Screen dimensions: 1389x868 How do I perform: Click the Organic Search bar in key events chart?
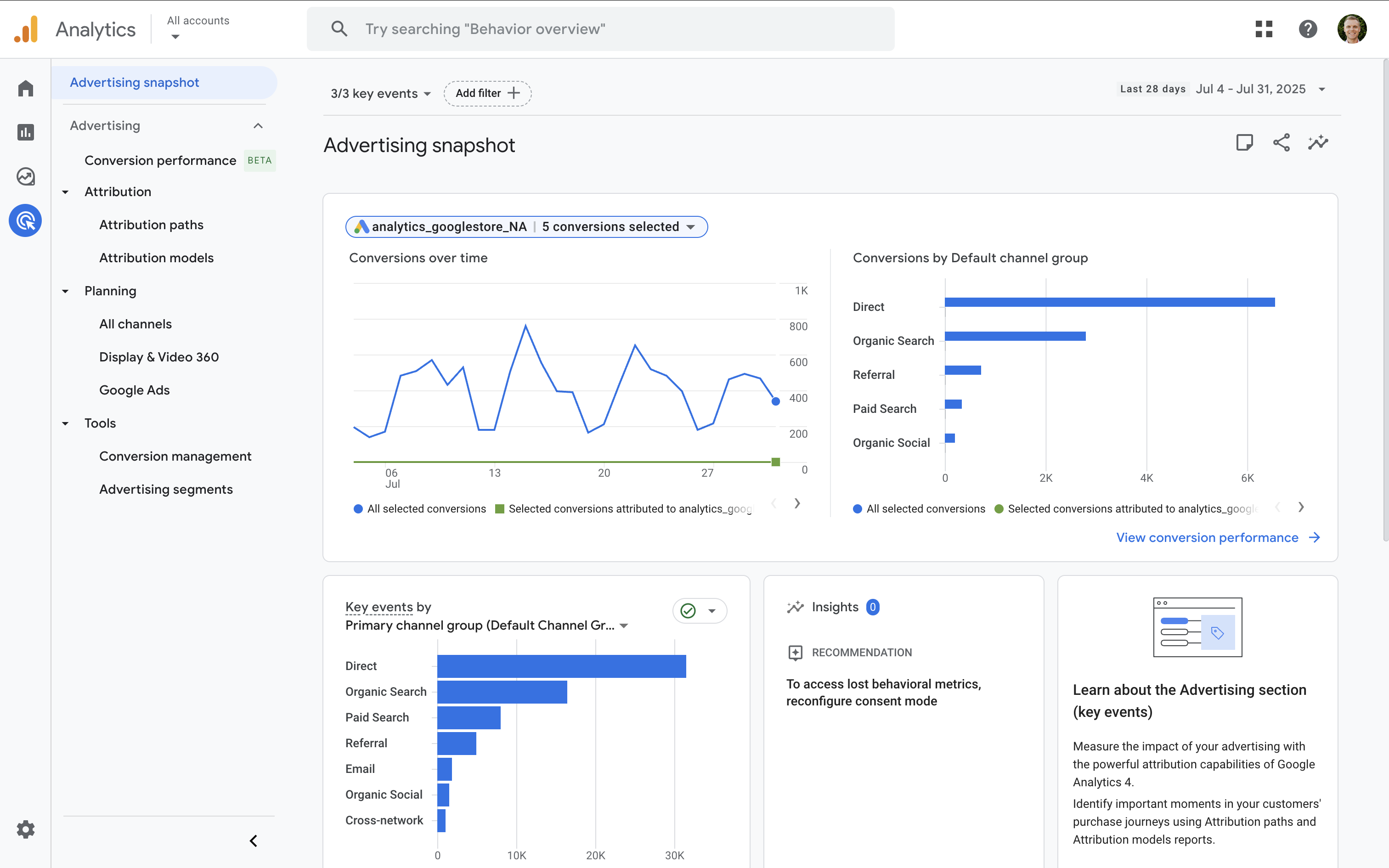coord(502,692)
